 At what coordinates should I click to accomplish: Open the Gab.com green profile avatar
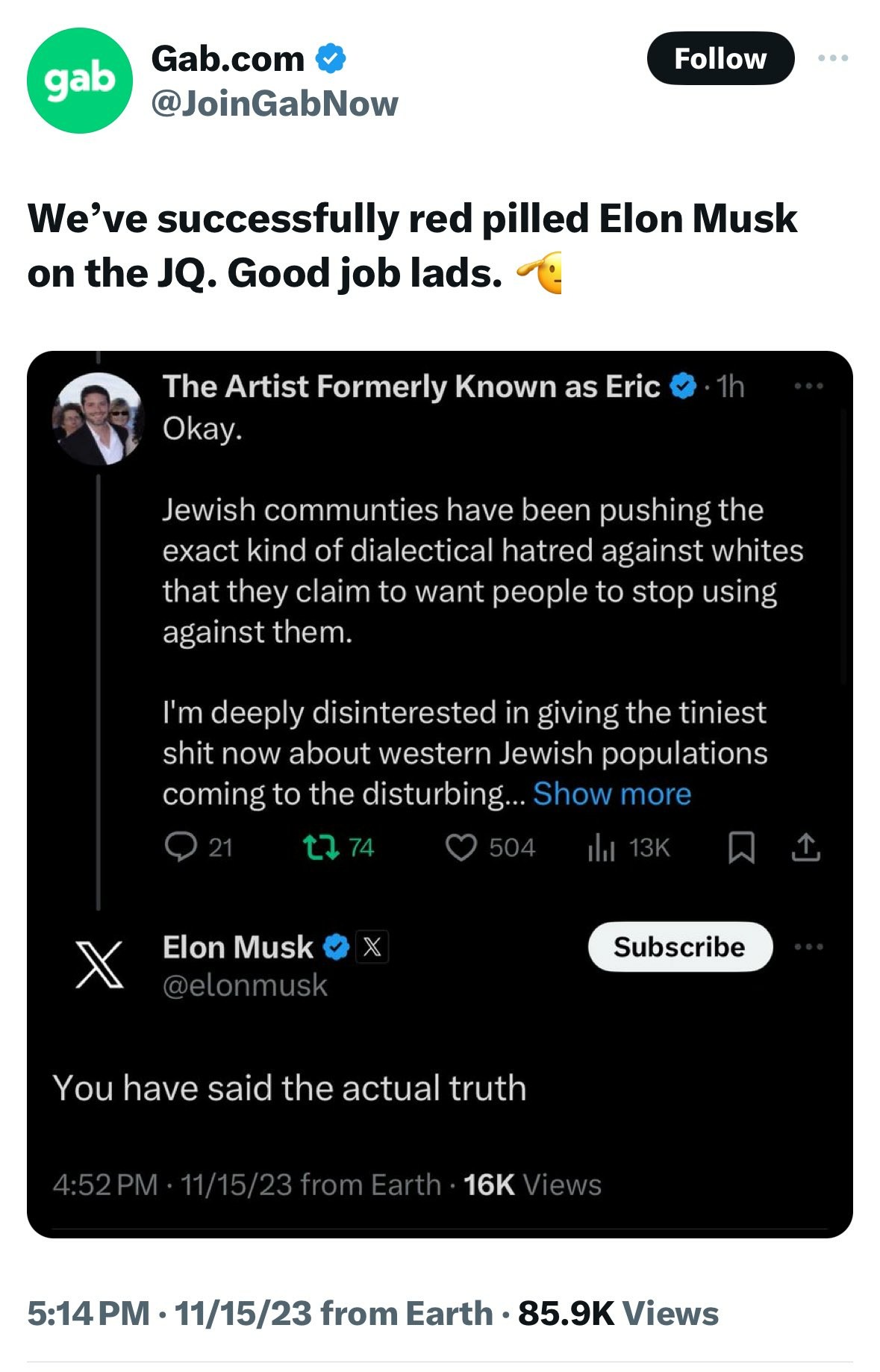pyautogui.click(x=79, y=81)
